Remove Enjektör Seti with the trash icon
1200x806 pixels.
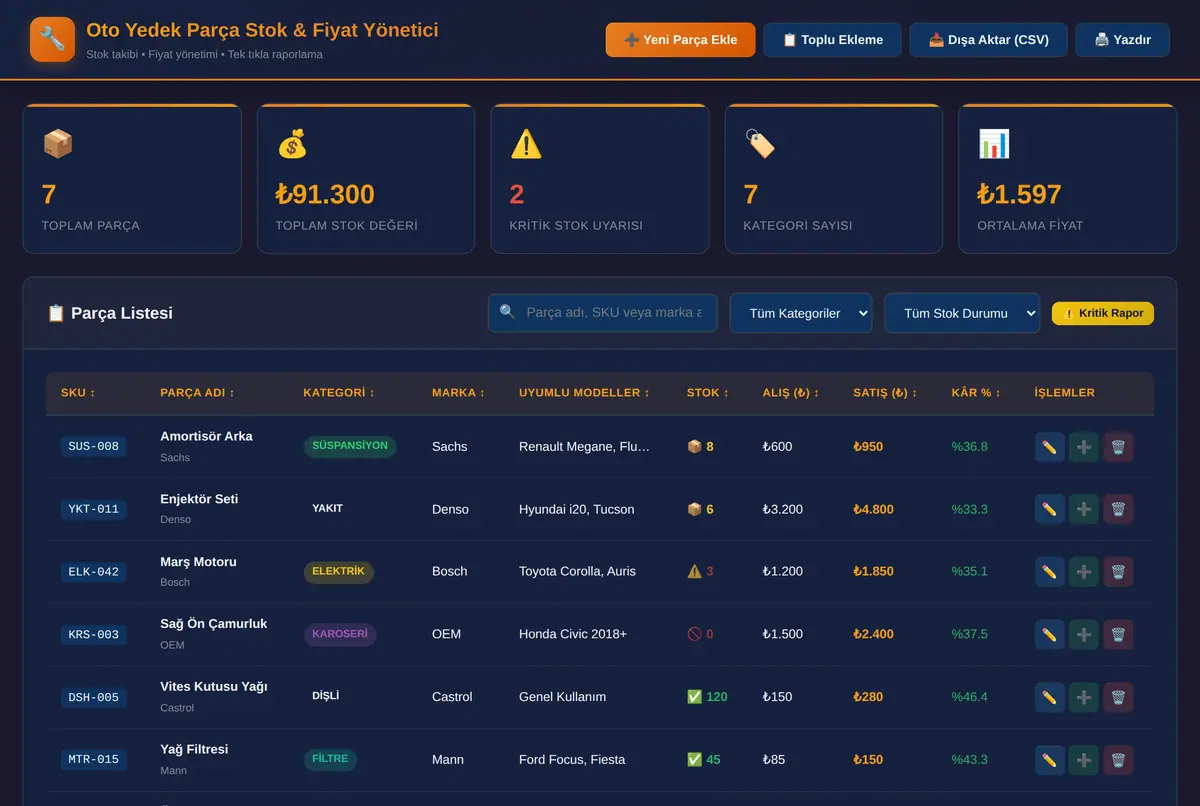(1118, 509)
